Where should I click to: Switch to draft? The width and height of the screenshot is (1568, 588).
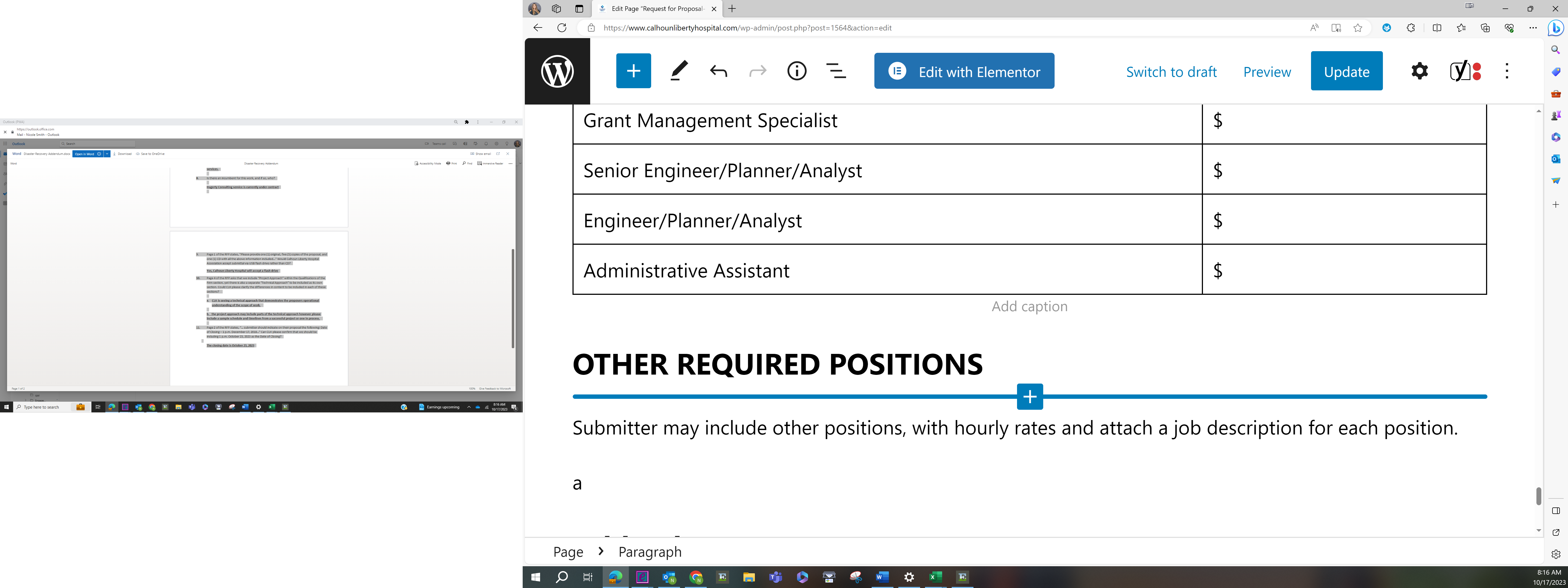(1171, 72)
